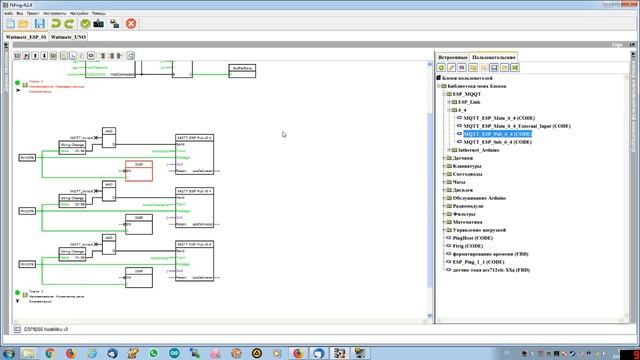Click the eye view icon in library toolbar
The image size is (640, 360).
tap(462, 68)
